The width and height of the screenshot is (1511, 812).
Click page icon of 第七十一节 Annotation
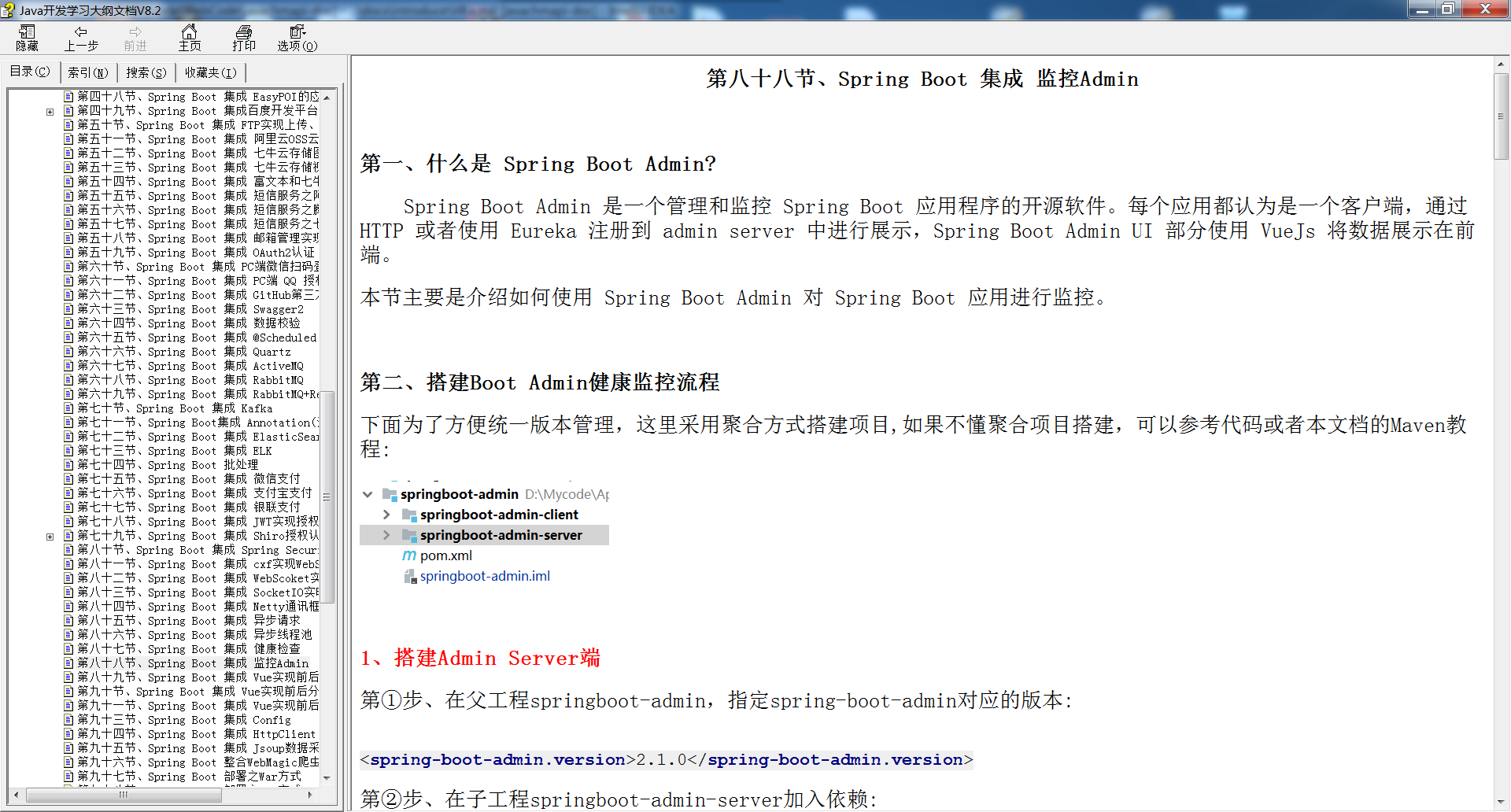click(68, 423)
